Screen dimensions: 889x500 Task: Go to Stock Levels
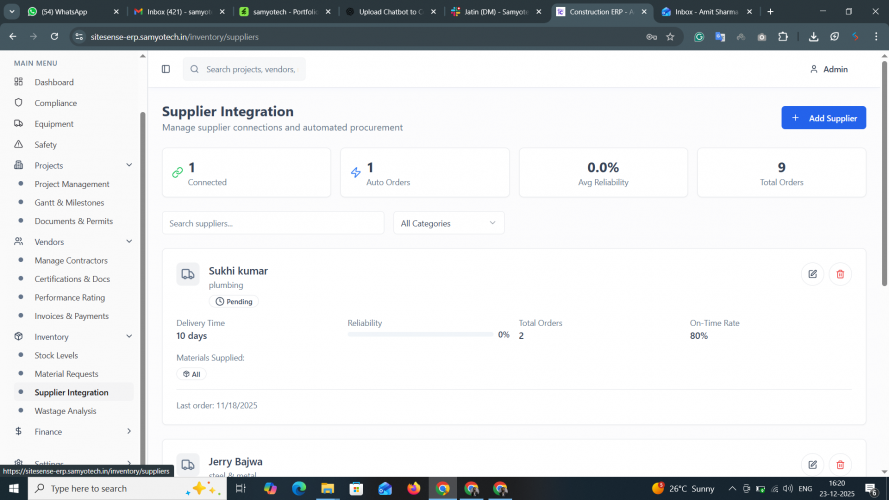pyautogui.click(x=56, y=355)
